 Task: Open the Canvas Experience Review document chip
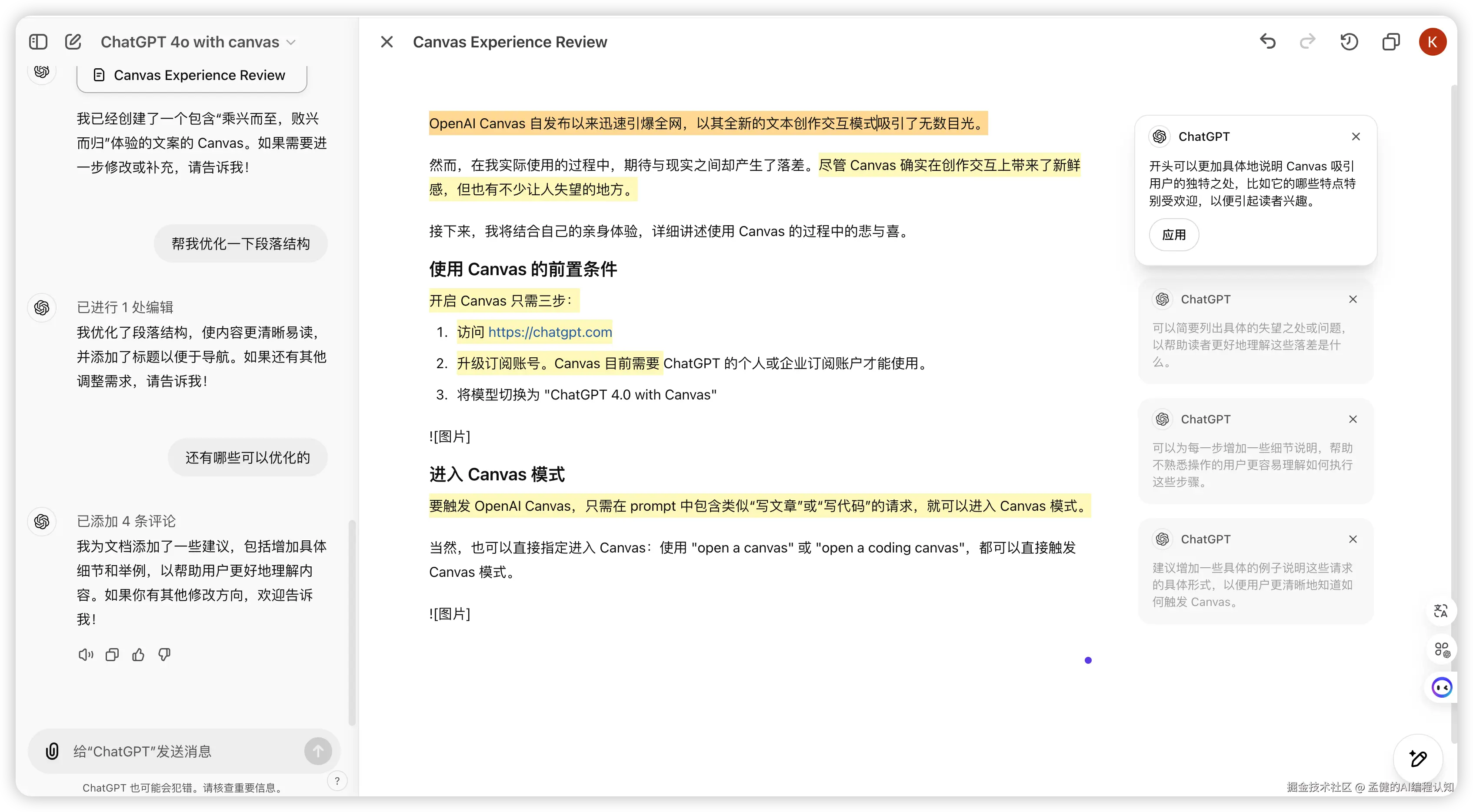click(192, 76)
